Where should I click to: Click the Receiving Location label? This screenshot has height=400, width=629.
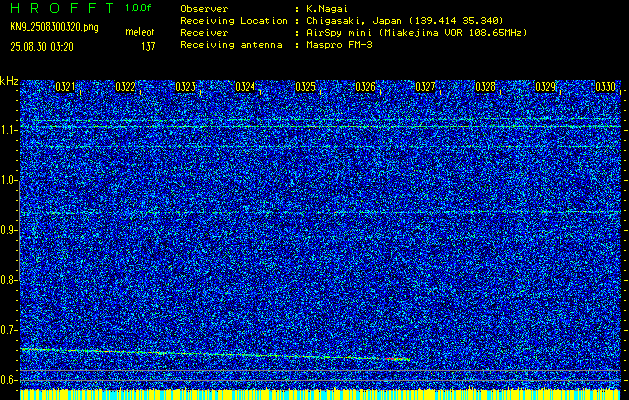(x=234, y=20)
